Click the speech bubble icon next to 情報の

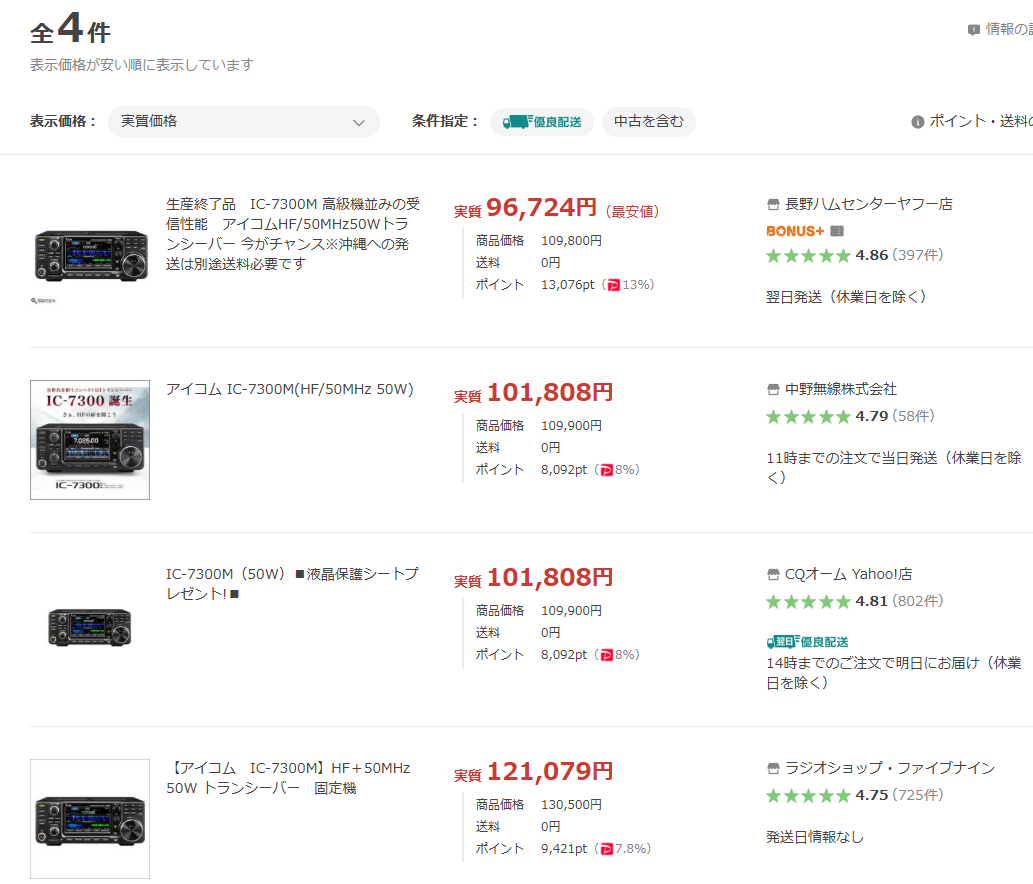coord(973,30)
